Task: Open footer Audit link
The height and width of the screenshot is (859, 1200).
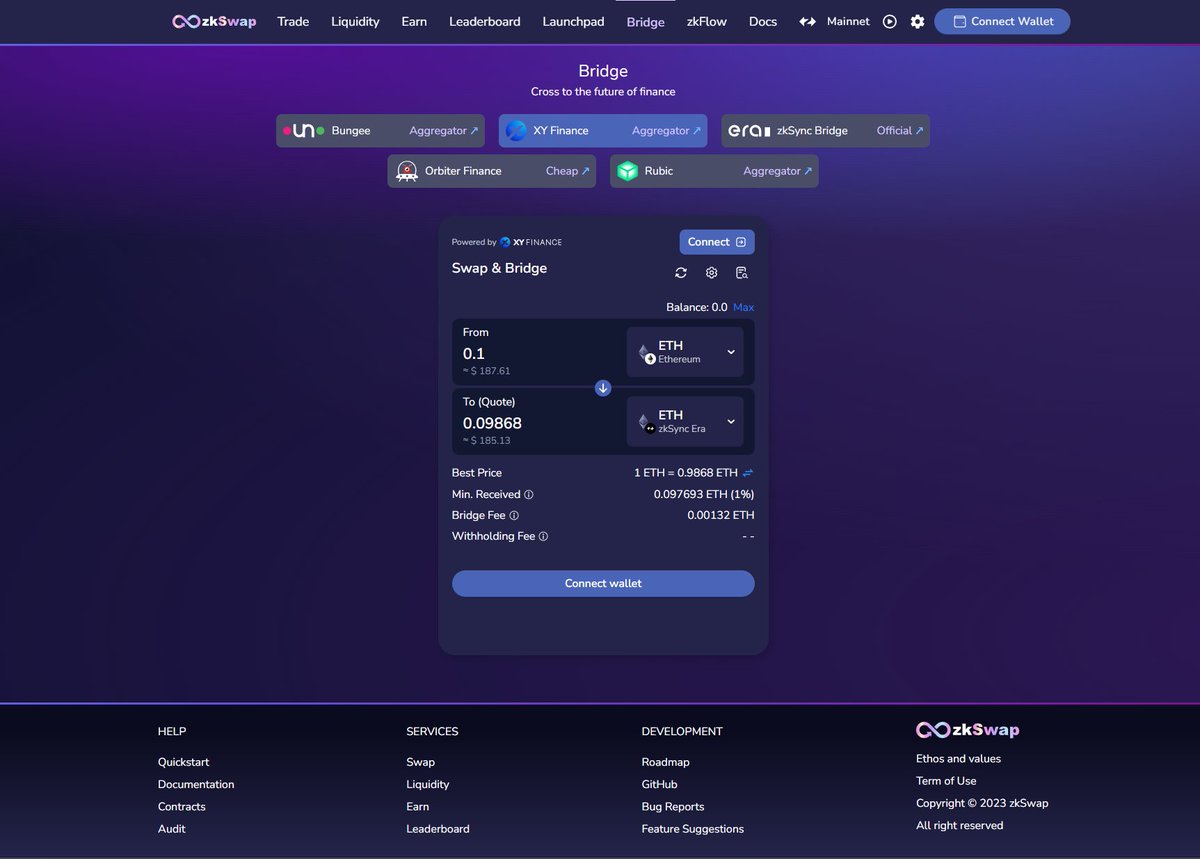Action: point(172,829)
